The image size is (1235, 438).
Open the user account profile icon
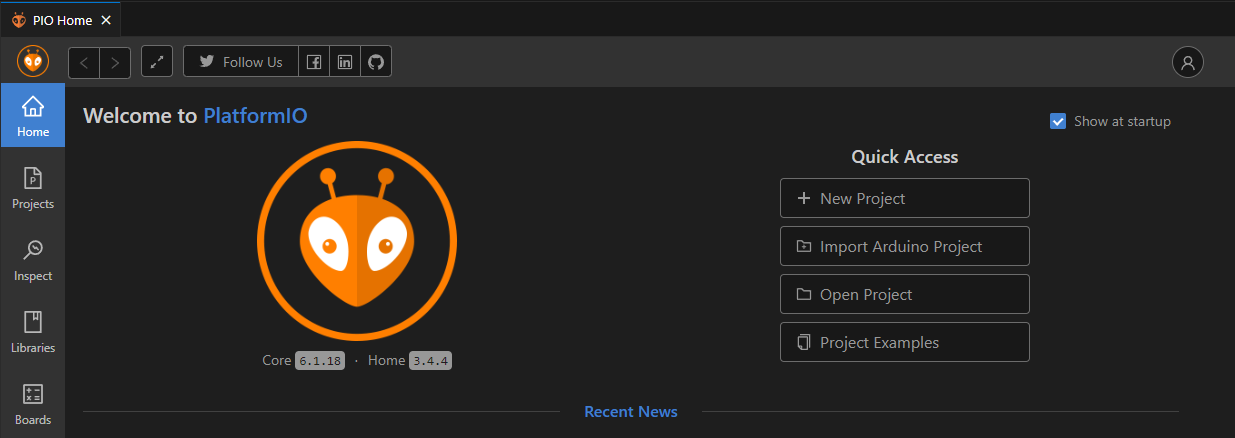(1188, 62)
